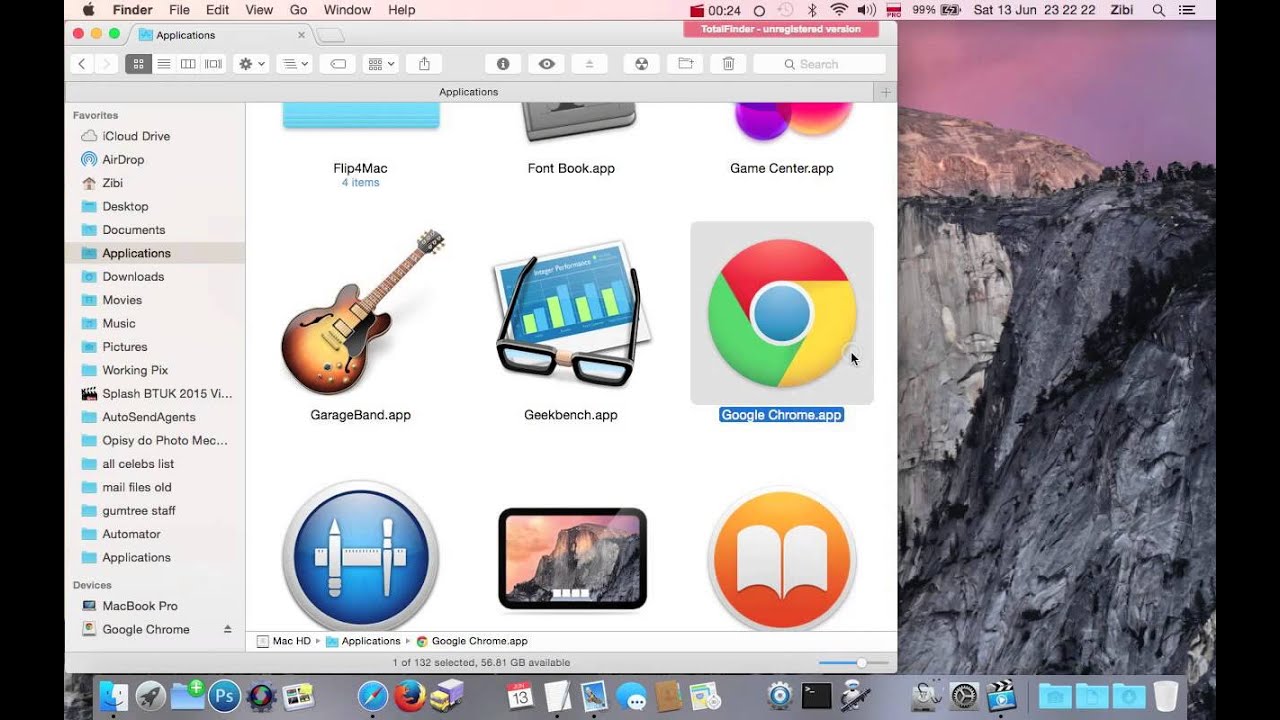Open the View menu
The image size is (1280, 720).
259,10
